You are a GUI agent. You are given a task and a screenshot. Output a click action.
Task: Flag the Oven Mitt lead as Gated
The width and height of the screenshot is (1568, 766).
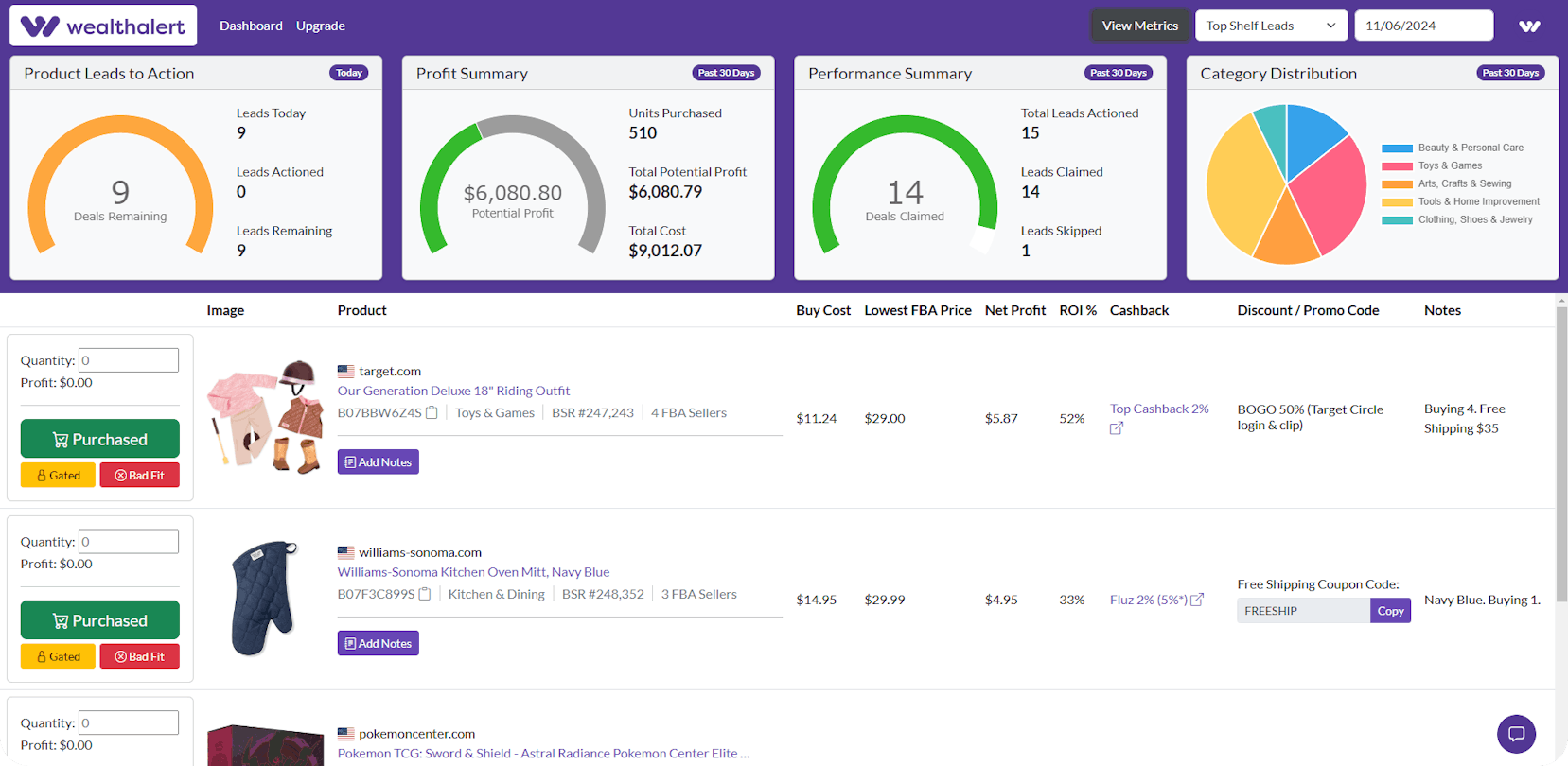tap(59, 656)
